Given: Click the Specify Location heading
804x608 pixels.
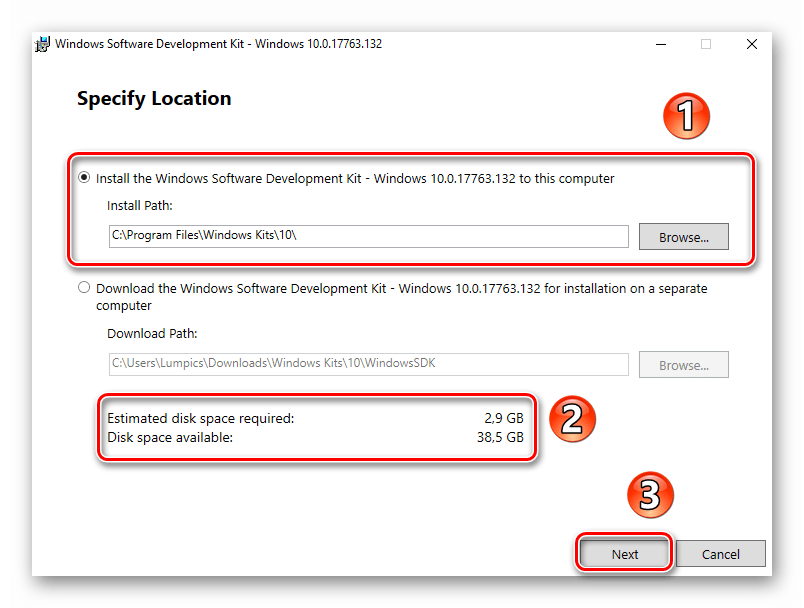Looking at the screenshot, I should click(x=154, y=99).
